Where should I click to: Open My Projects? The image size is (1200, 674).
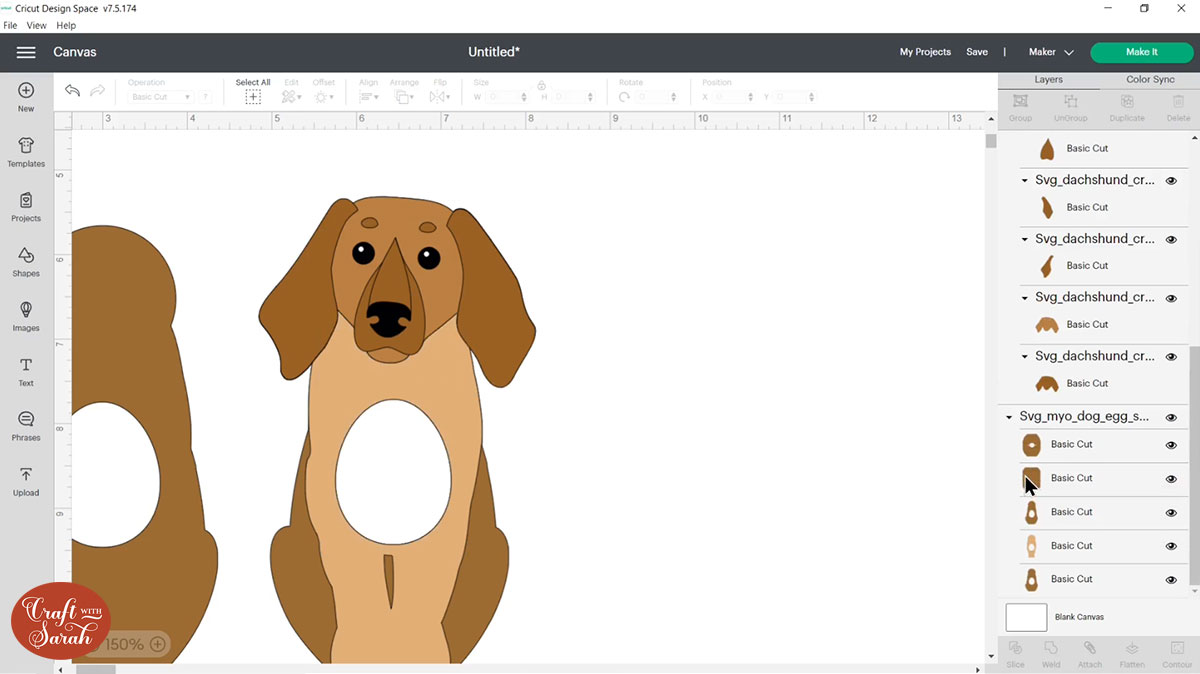pyautogui.click(x=925, y=52)
